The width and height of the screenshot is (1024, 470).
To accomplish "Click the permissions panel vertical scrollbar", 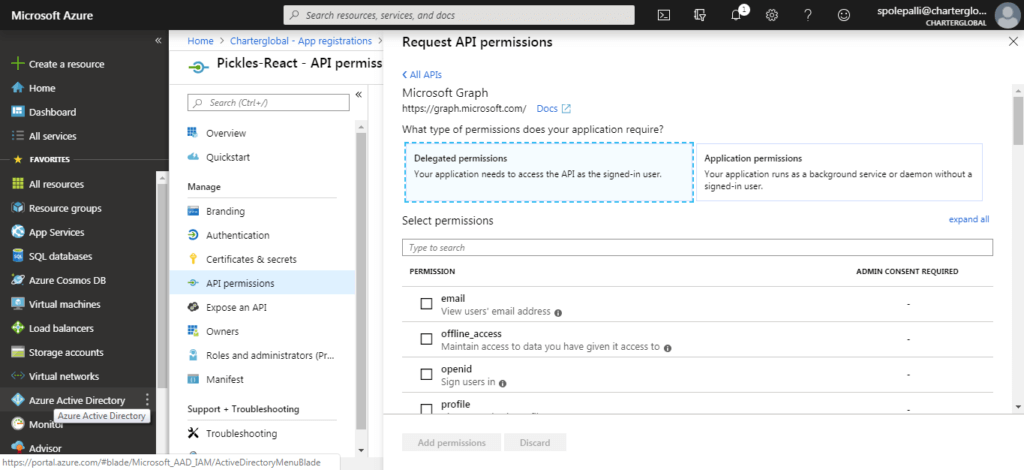I will [x=1017, y=119].
